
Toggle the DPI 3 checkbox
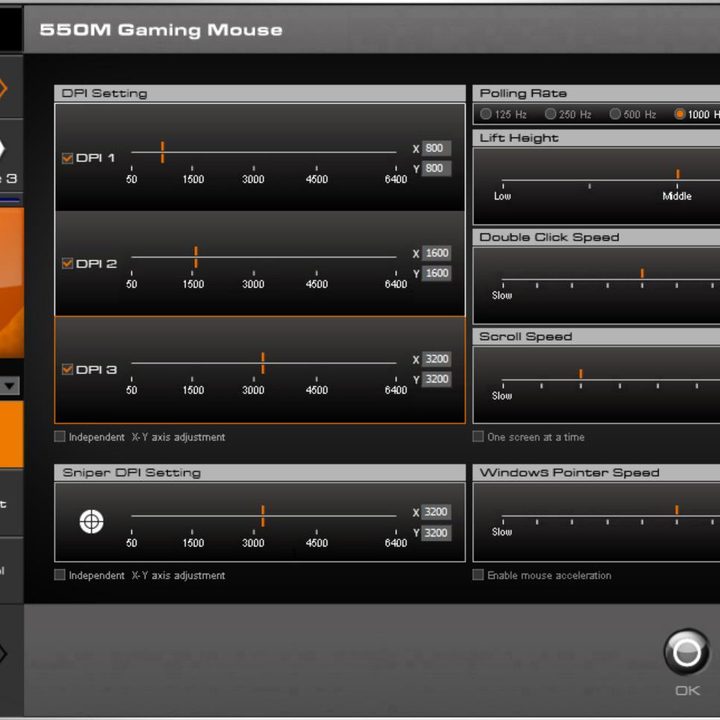[x=68, y=369]
